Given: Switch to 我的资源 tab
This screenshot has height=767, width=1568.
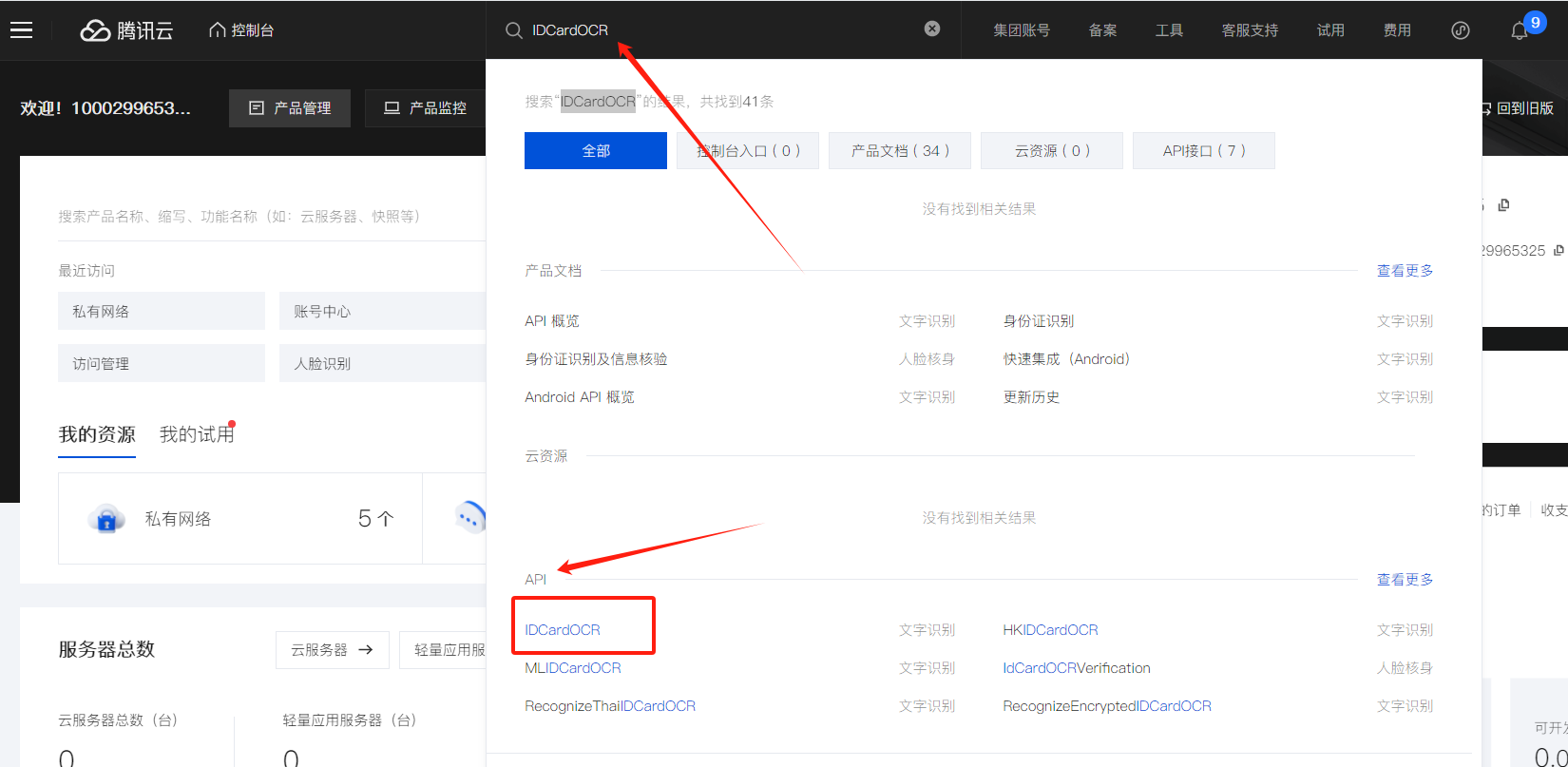Looking at the screenshot, I should coord(97,434).
